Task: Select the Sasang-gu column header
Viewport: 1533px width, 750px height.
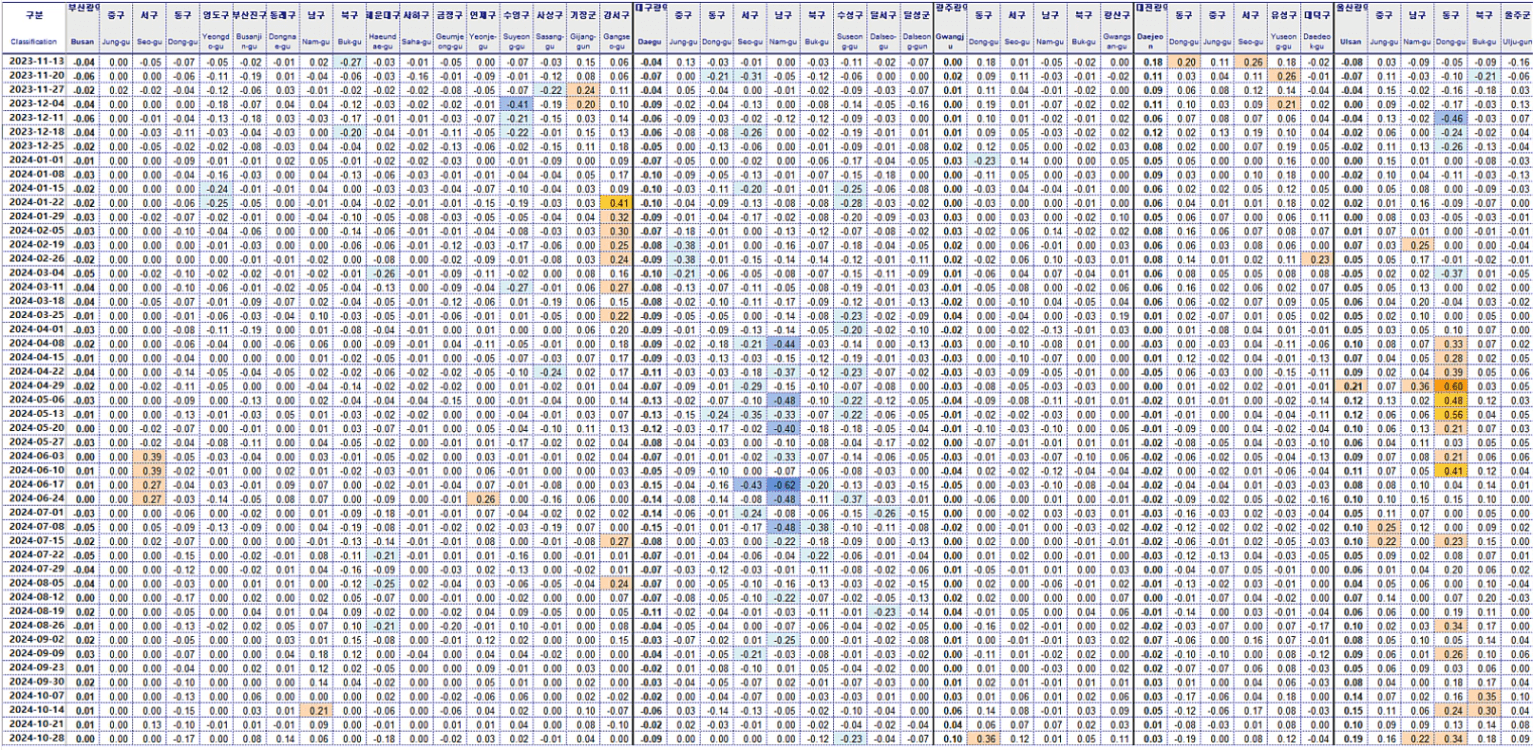Action: [x=551, y=42]
